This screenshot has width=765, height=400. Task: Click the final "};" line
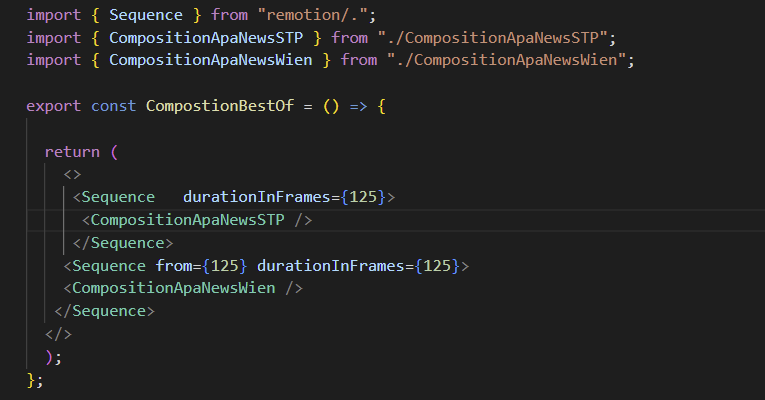coord(35,380)
